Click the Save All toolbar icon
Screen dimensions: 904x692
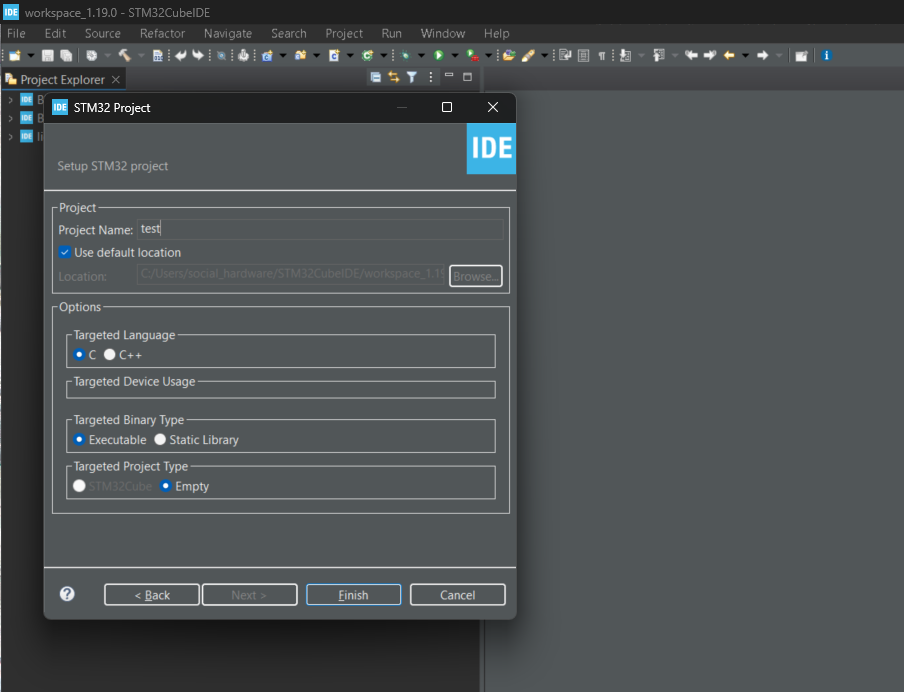(66, 55)
